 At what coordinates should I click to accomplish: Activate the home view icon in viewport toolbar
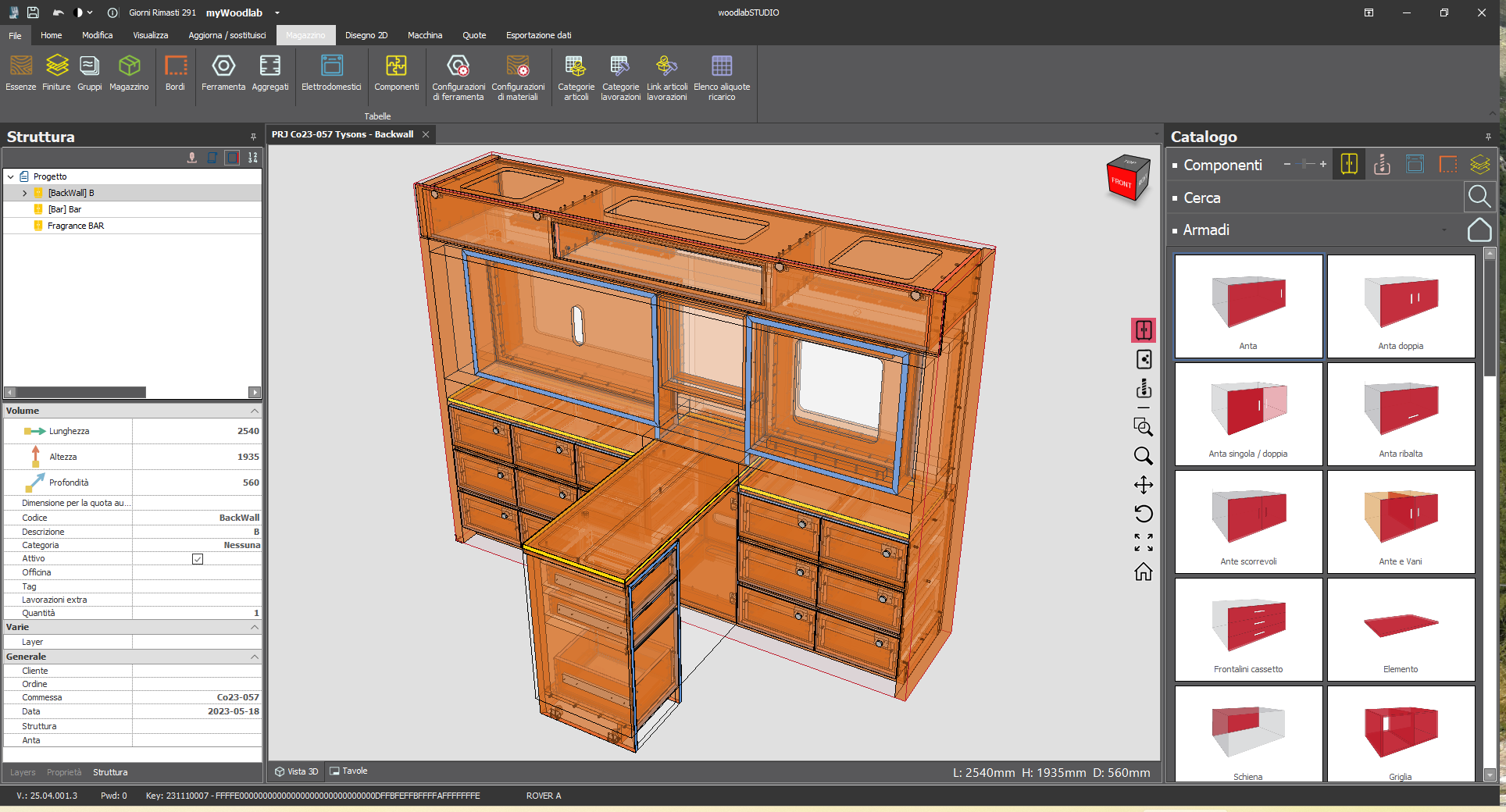[1143, 572]
